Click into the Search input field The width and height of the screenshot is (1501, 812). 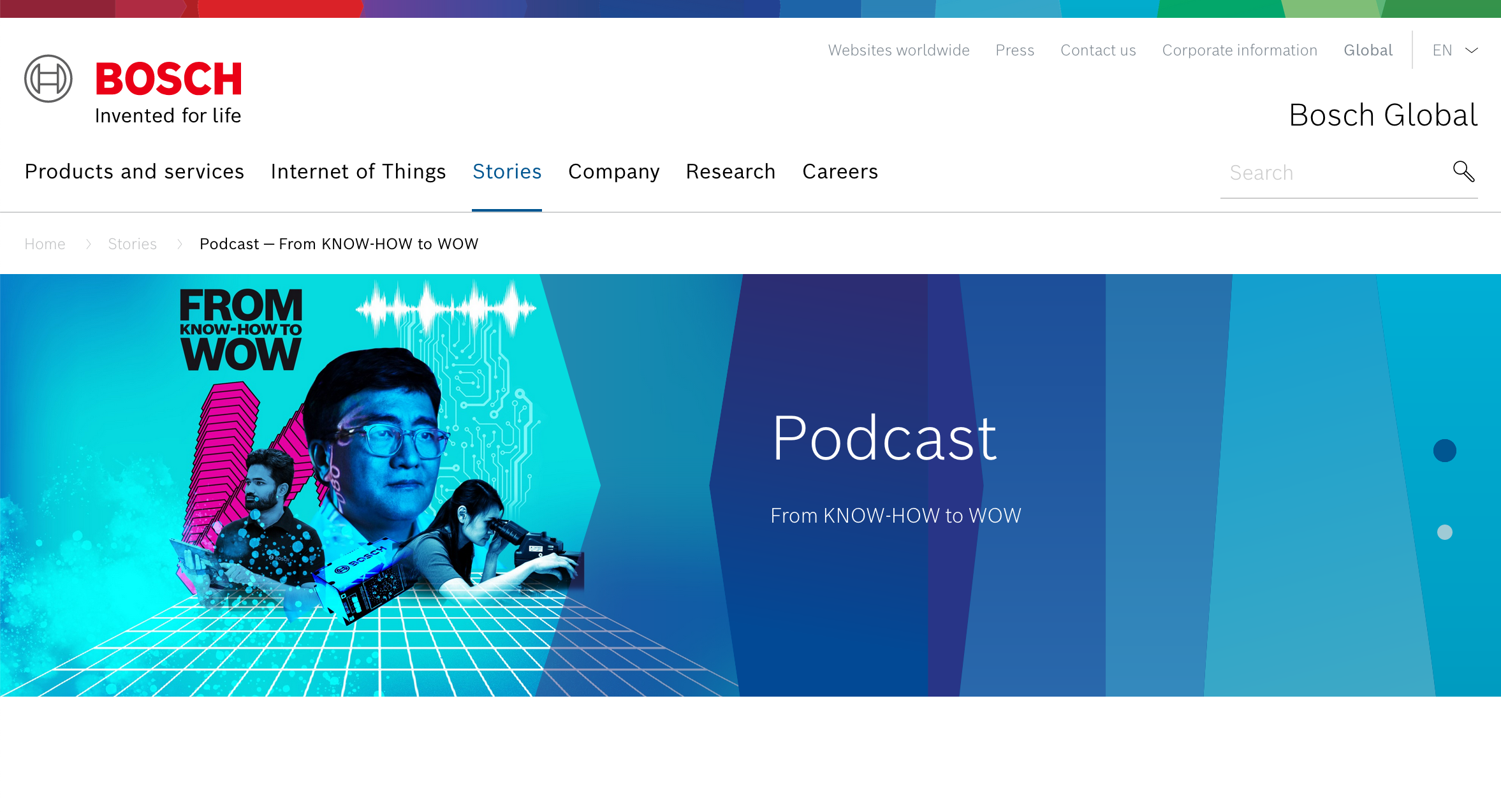click(x=1333, y=173)
